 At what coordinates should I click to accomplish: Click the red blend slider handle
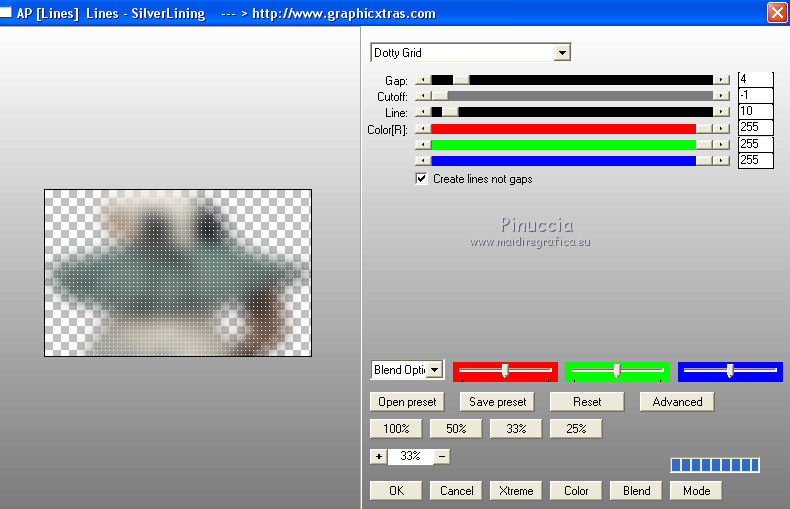click(x=504, y=371)
